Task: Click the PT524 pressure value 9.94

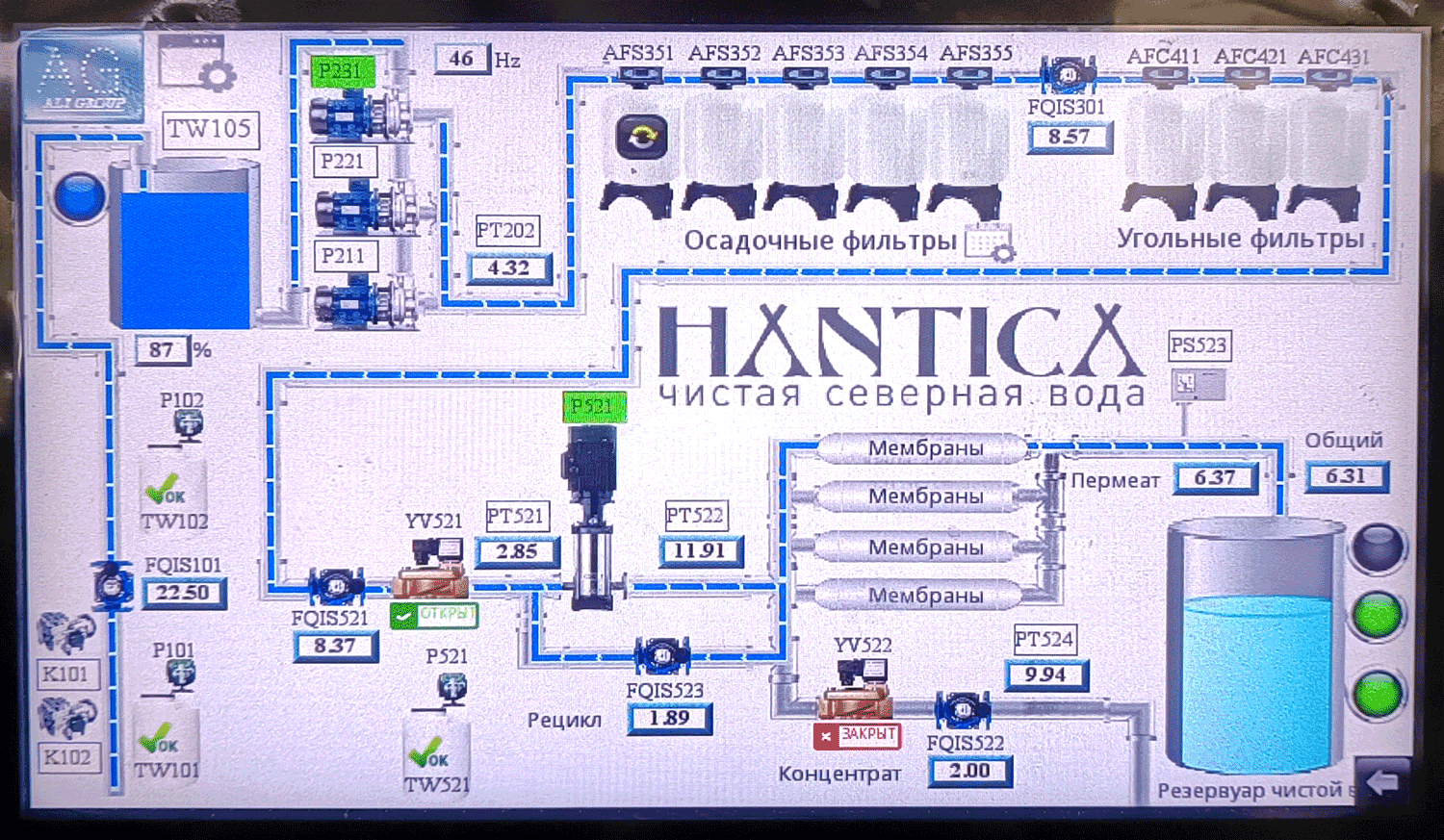Action: [1046, 675]
